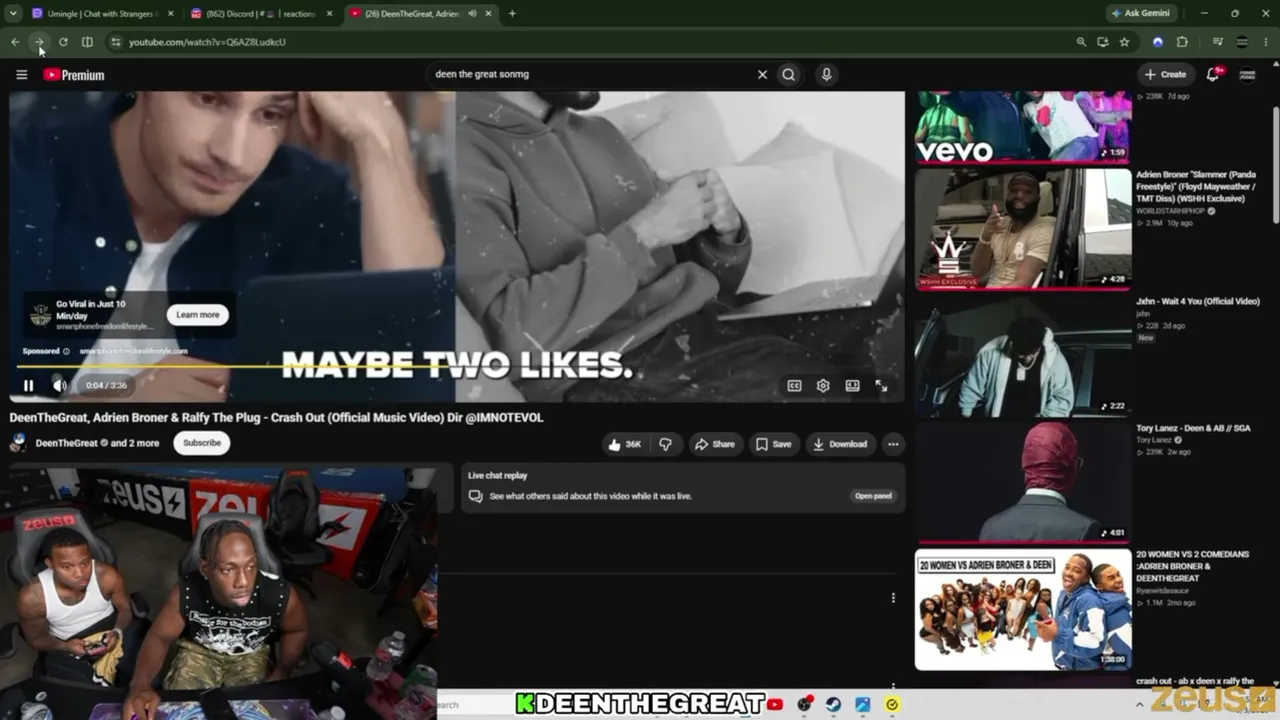Open the 'and 2 more' collaborators link
Image resolution: width=1280 pixels, height=720 pixels.
135,443
